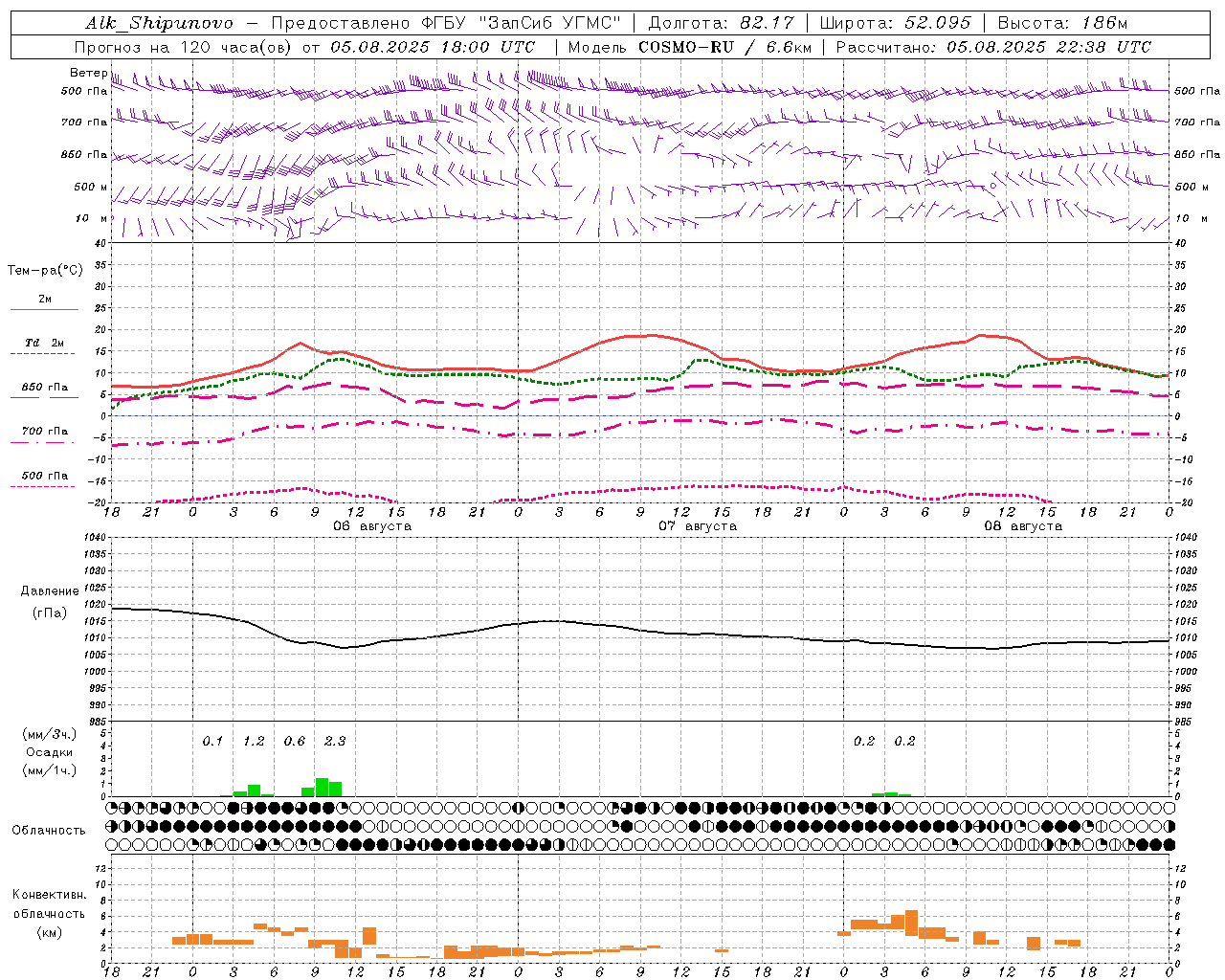Click the Конвективн. panel label
Image resolution: width=1225 pixels, height=980 pixels.
[49, 895]
